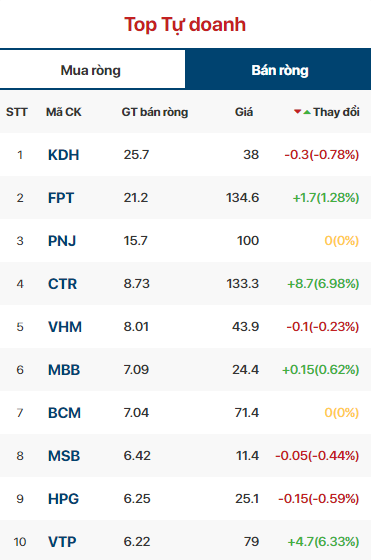The image size is (371, 560).
Task: Click the Giá column header
Action: tap(244, 112)
